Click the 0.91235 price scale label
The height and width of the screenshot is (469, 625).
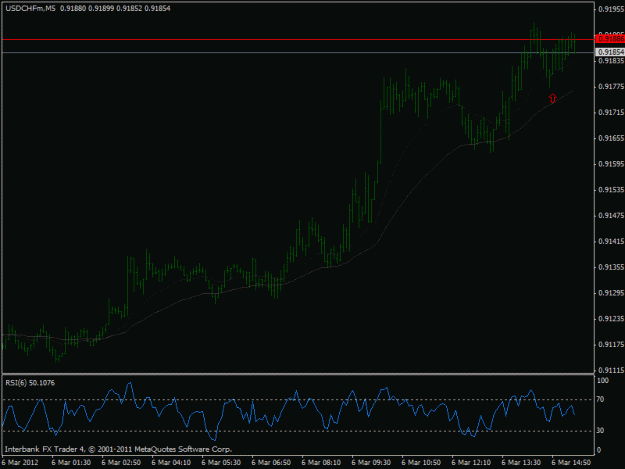point(611,319)
